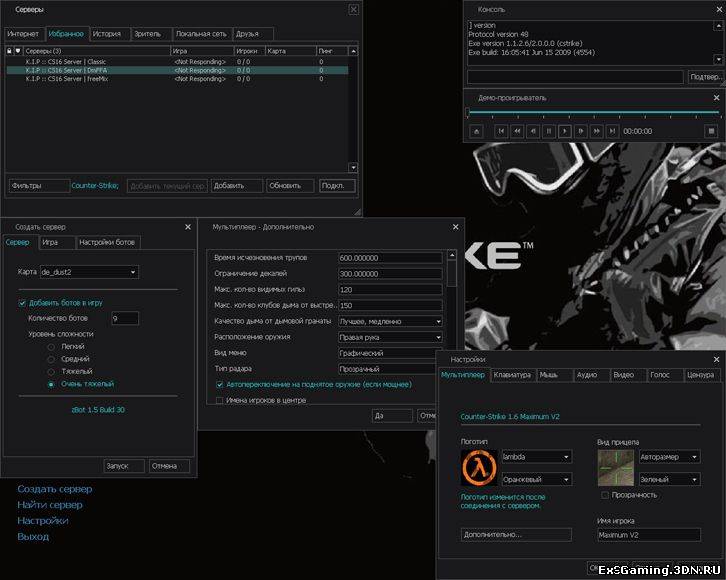Click the 'Фильтры' button

39,186
